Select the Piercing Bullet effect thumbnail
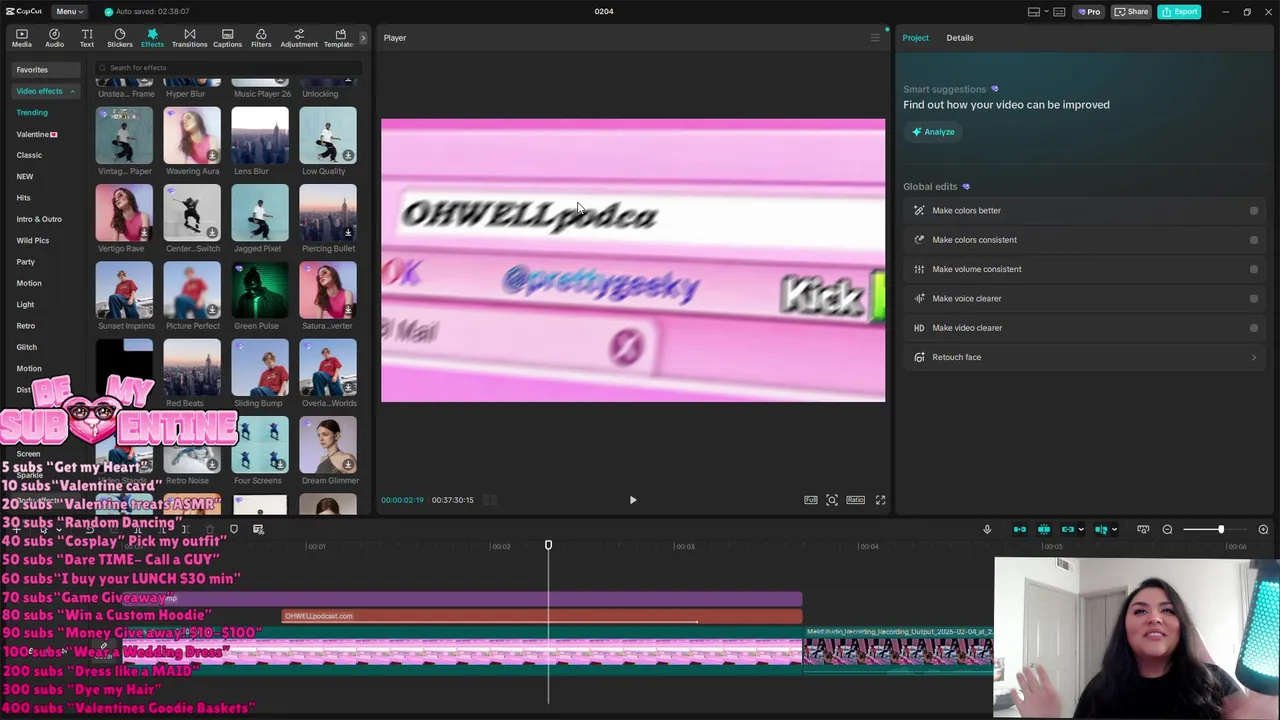1280x720 pixels. pos(328,213)
